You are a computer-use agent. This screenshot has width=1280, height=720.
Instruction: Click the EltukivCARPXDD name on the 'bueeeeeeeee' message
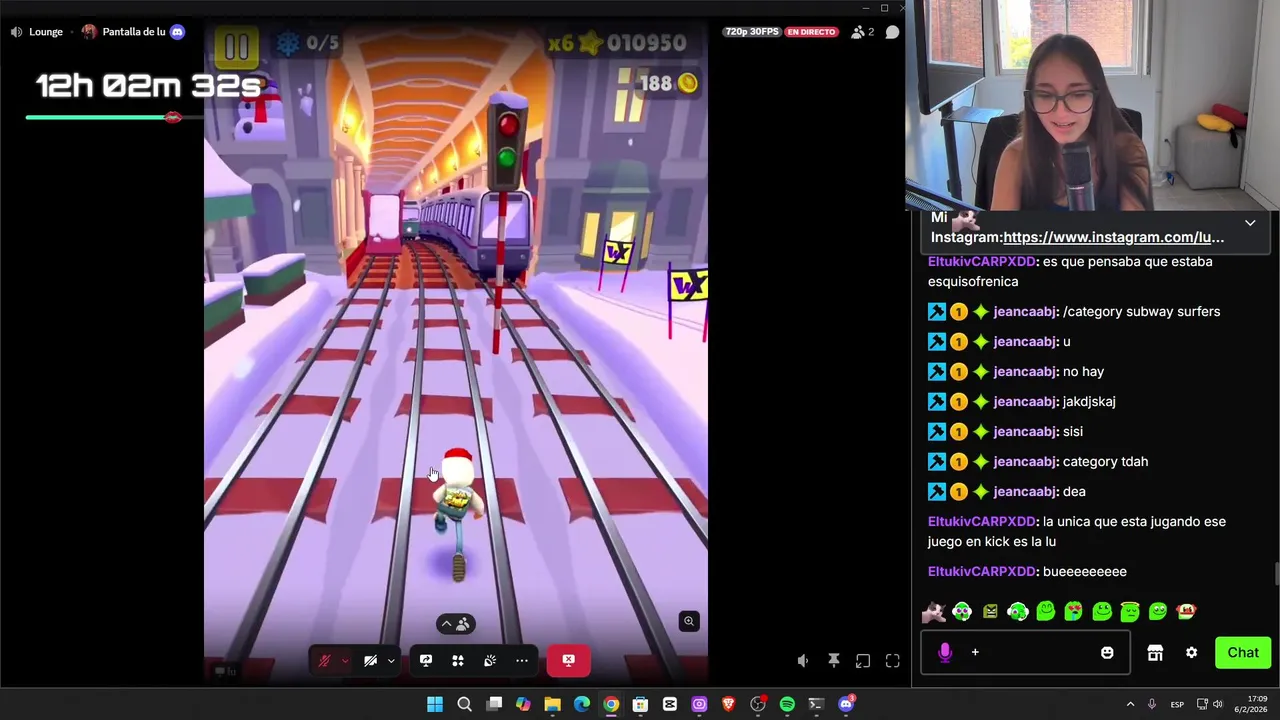click(x=982, y=571)
